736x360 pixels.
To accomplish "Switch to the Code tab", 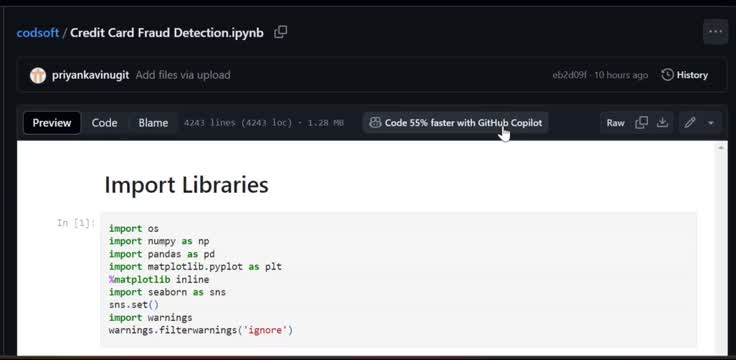I will tap(104, 123).
